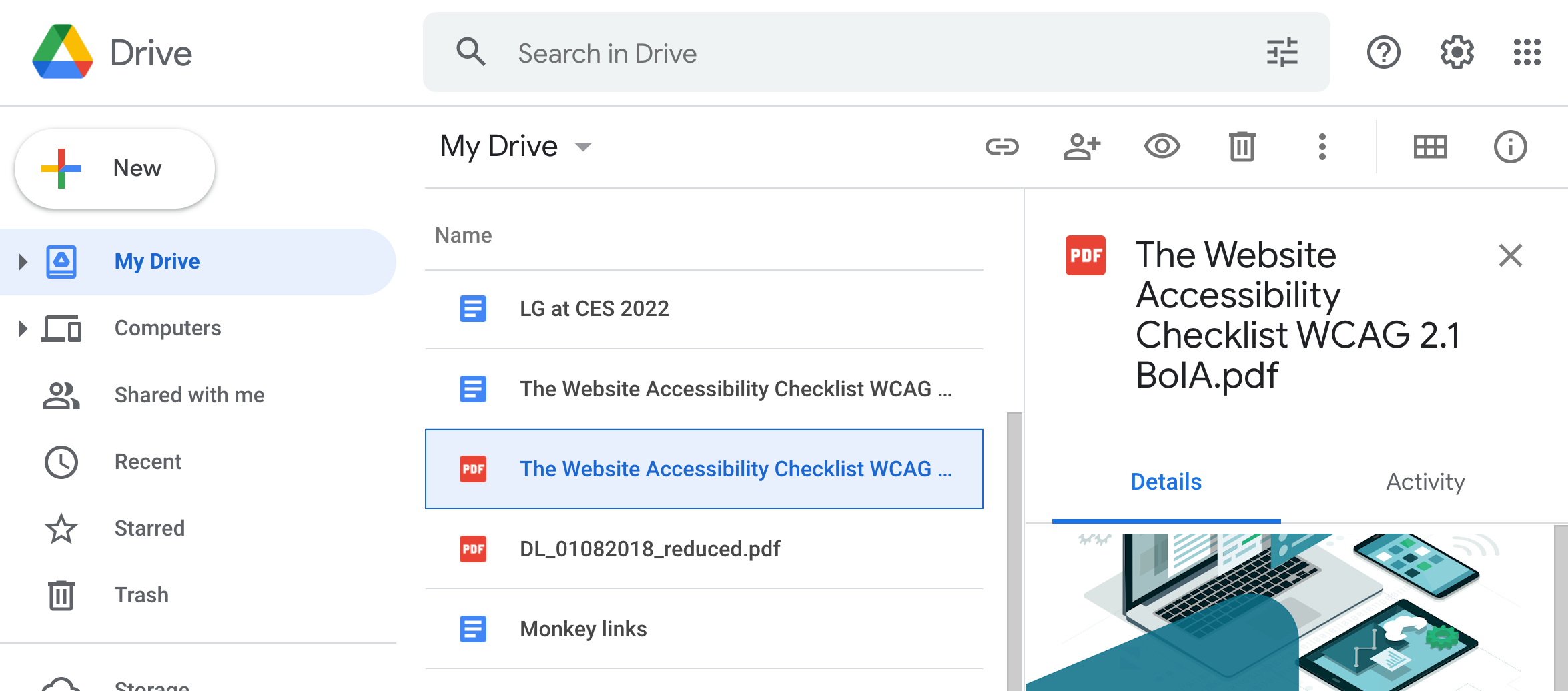Click the Docs icon beside LG at CES 2022

click(x=473, y=309)
